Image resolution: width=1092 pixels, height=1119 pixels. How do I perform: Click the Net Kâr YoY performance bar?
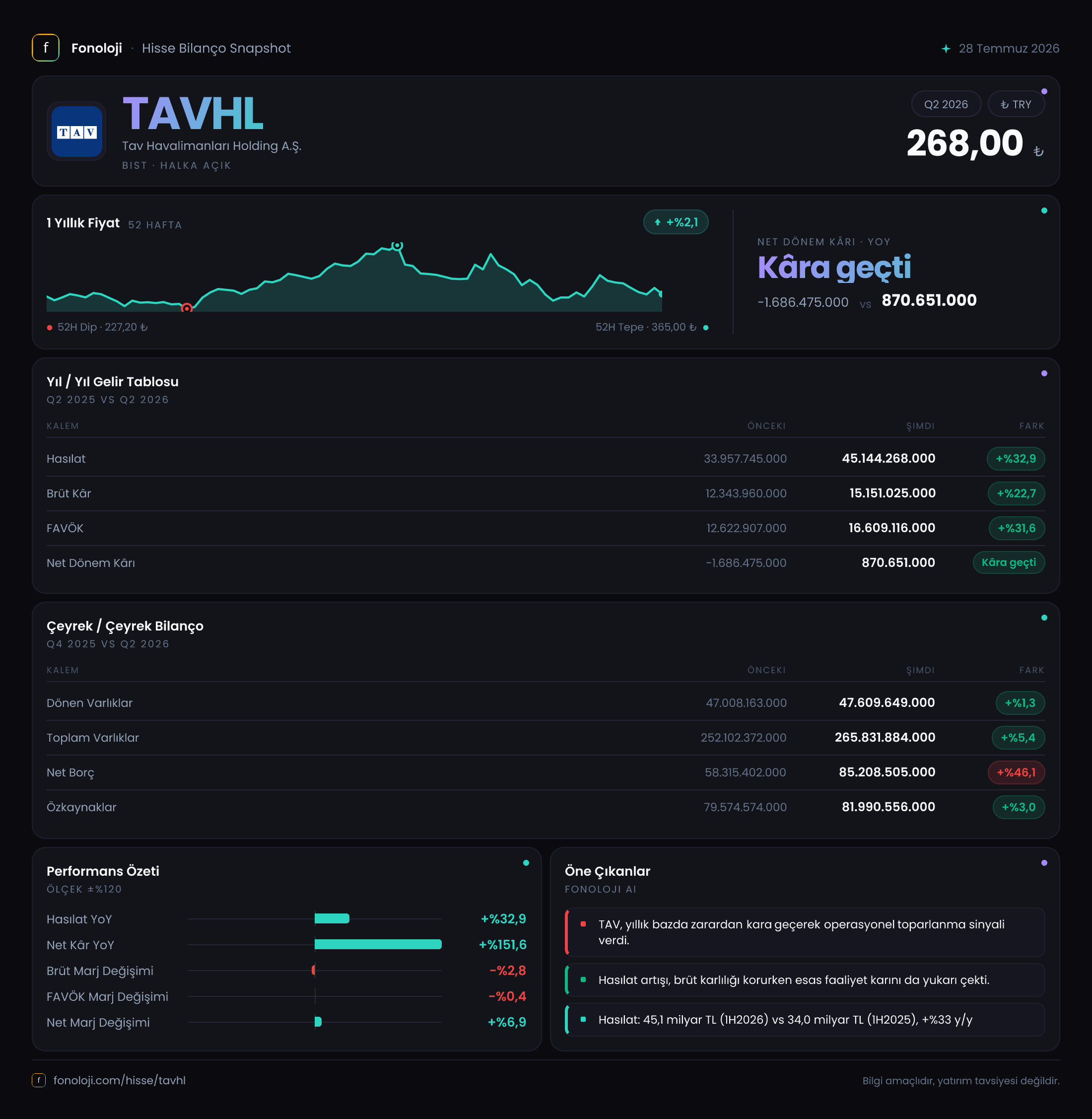(x=378, y=944)
